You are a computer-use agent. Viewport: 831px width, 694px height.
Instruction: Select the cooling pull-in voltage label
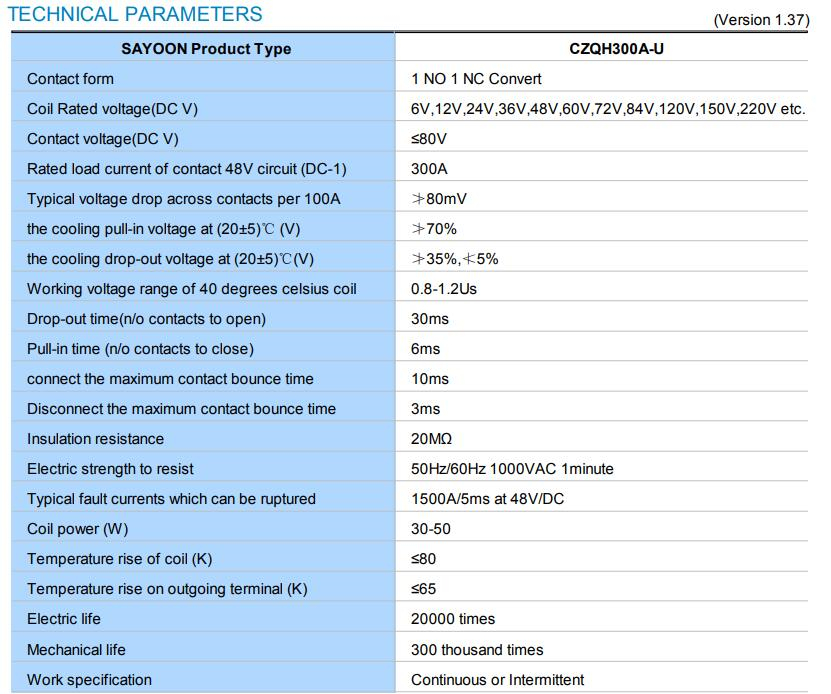tap(164, 229)
